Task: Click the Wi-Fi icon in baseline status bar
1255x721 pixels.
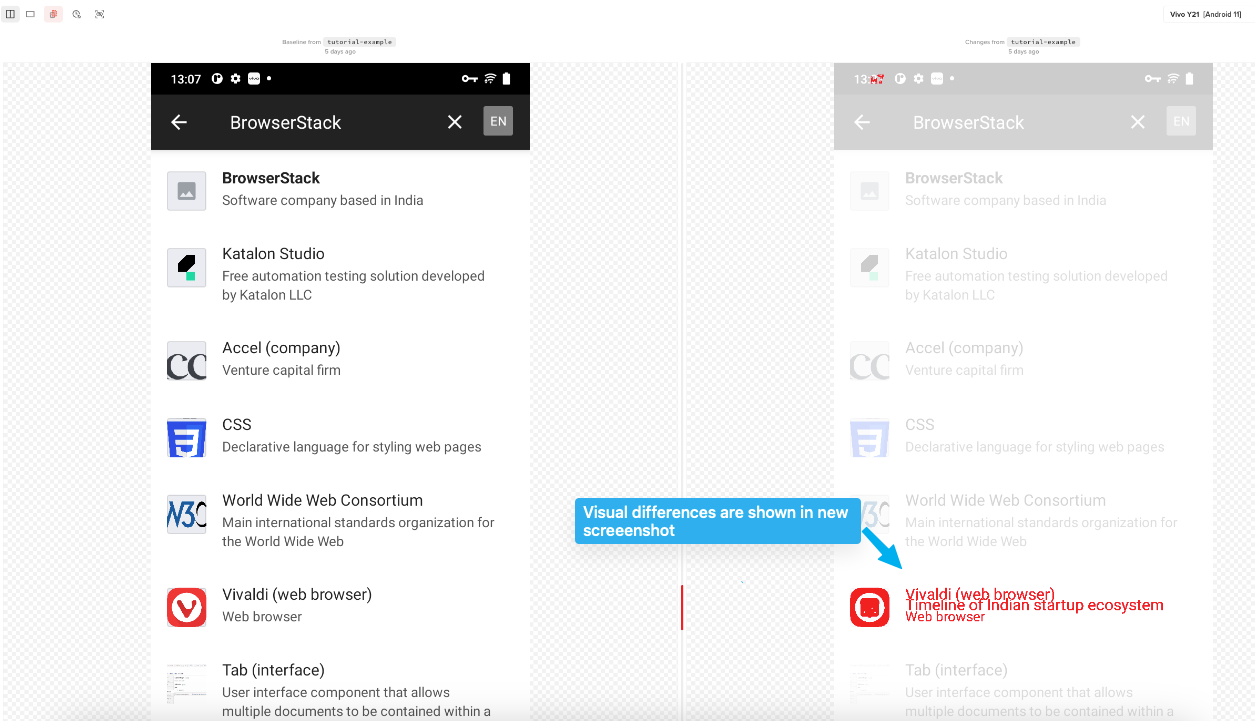Action: tap(490, 79)
